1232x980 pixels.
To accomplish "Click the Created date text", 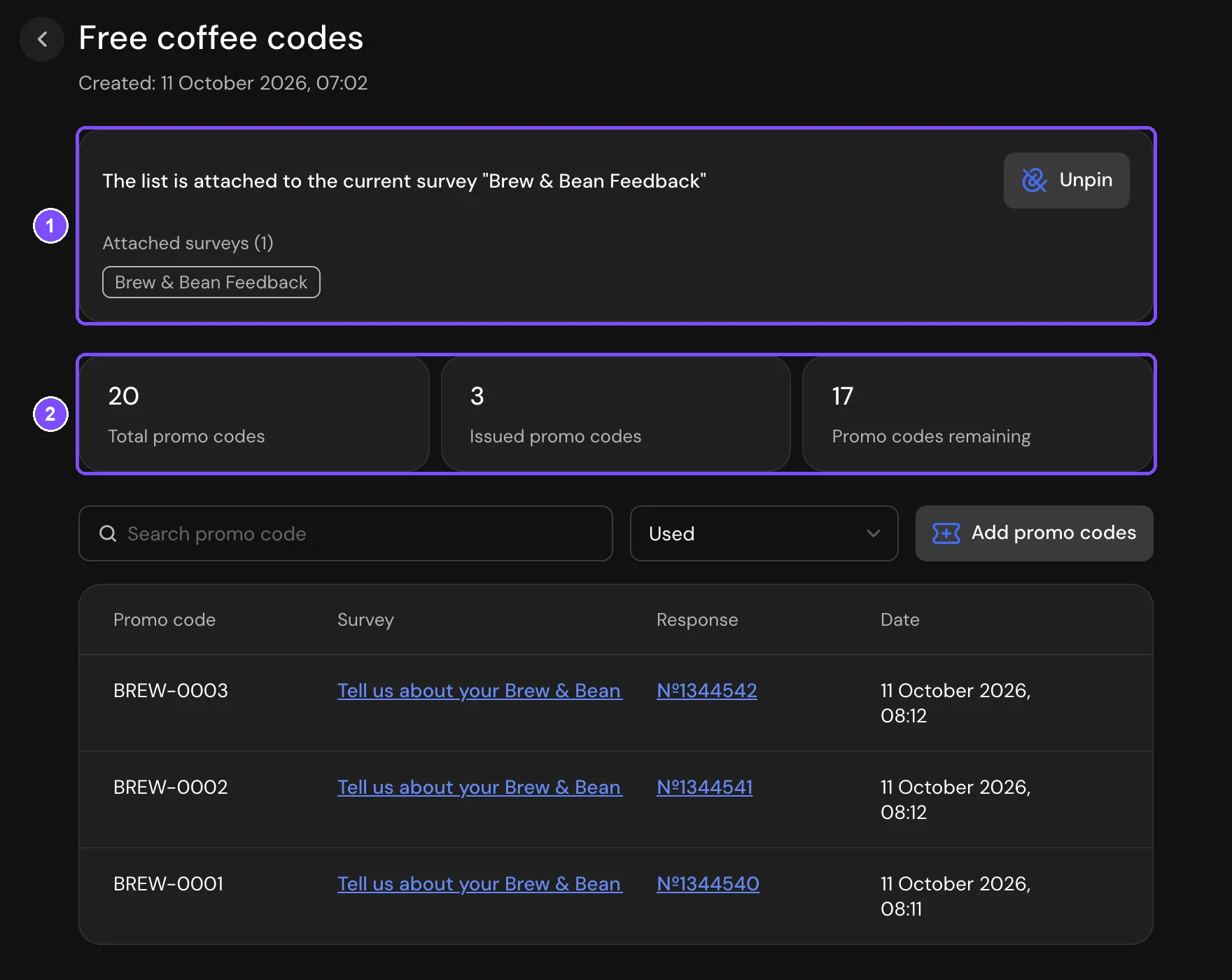I will pos(223,83).
